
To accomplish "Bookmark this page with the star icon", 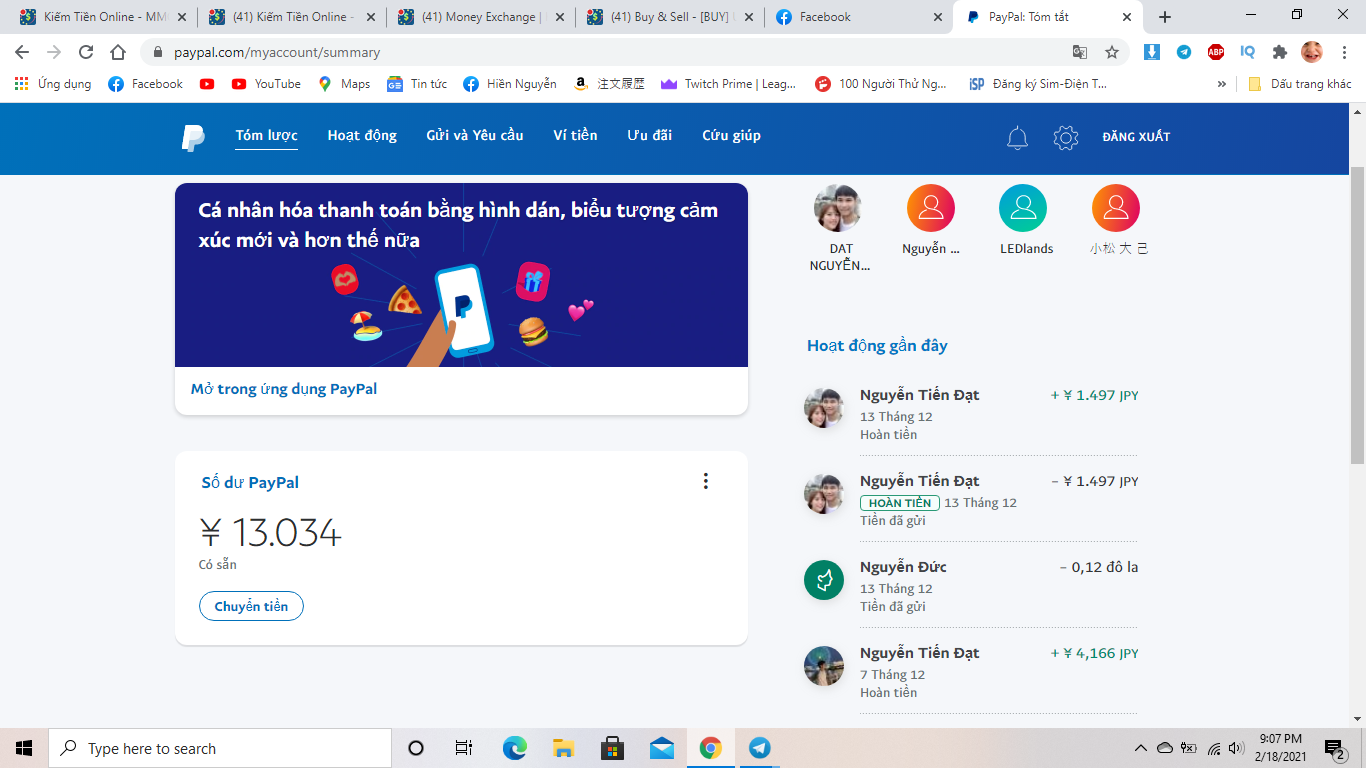I will tap(1112, 52).
